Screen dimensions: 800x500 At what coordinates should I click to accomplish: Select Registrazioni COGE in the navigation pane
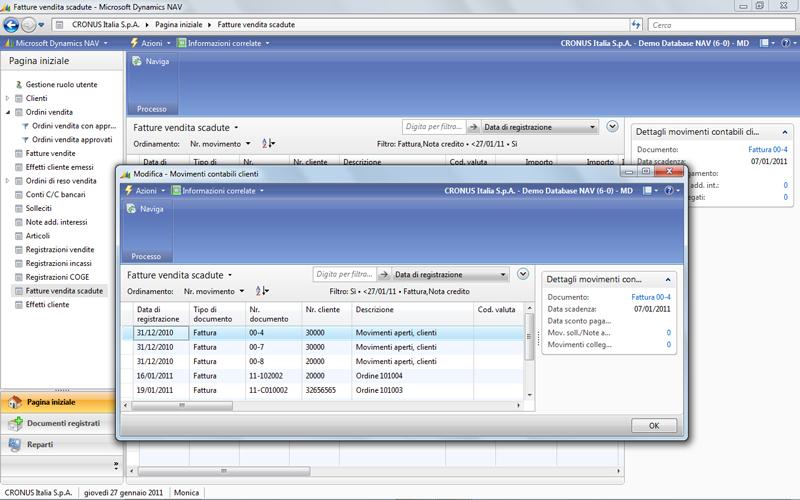[59, 276]
